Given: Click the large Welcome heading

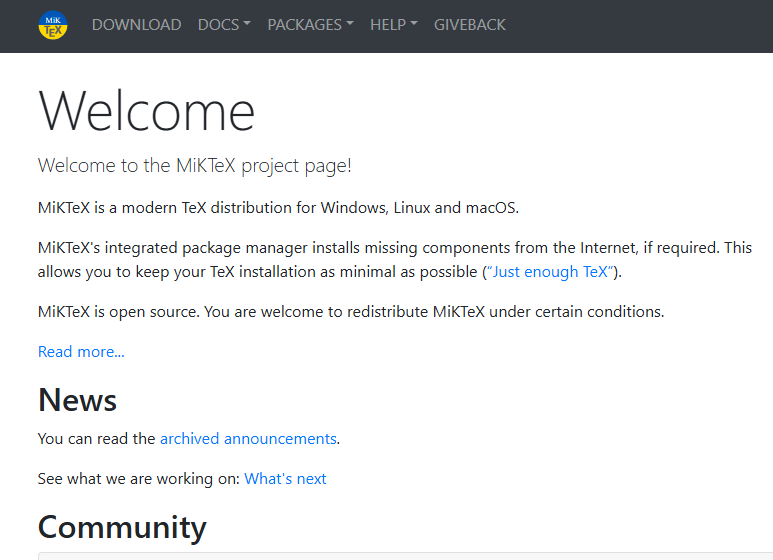Looking at the screenshot, I should (x=146, y=110).
